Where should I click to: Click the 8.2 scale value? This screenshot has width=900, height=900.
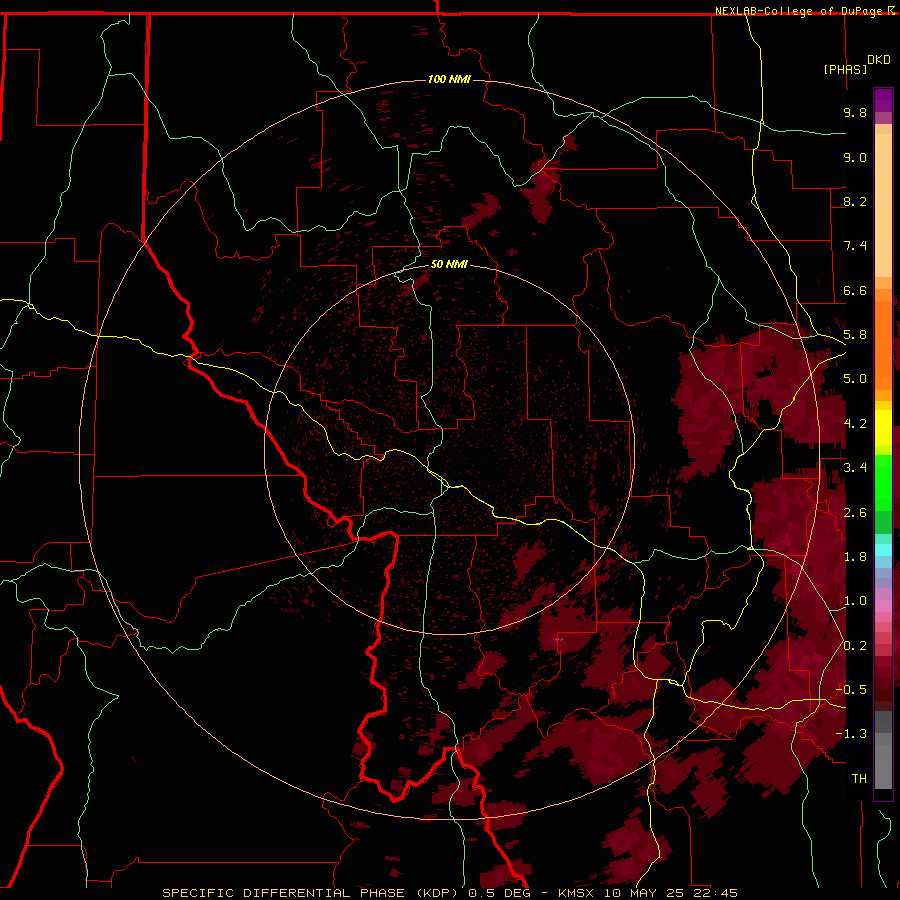coord(855,201)
